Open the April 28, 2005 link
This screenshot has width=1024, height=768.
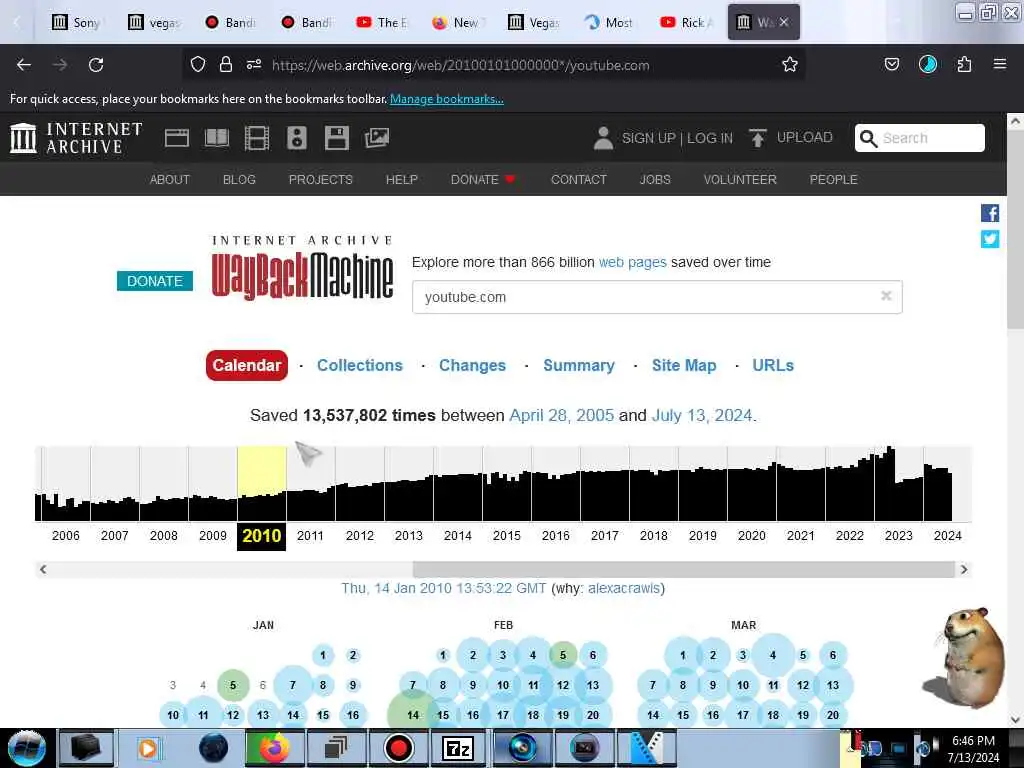[562, 415]
